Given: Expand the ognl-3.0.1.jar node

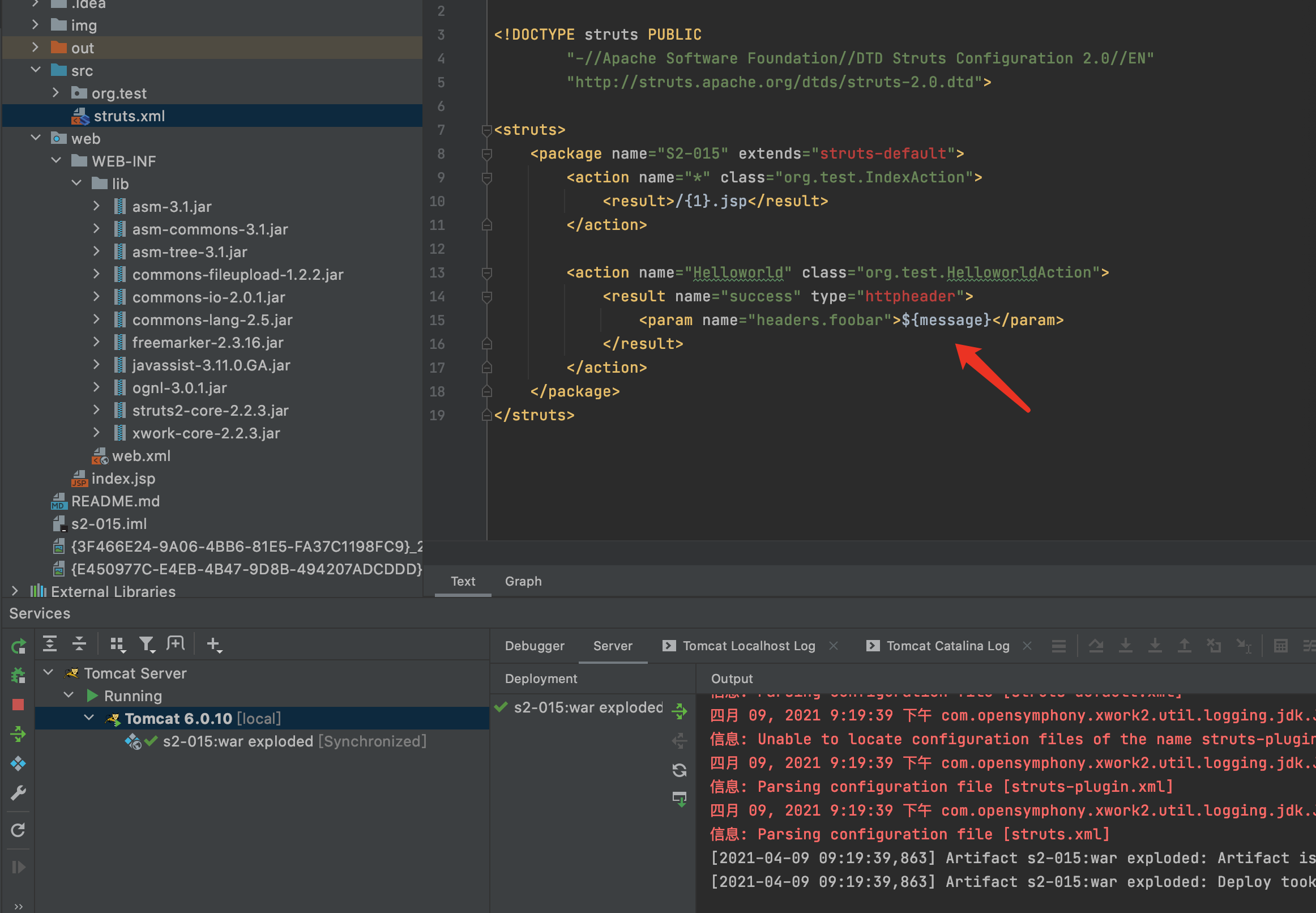Looking at the screenshot, I should click(97, 387).
